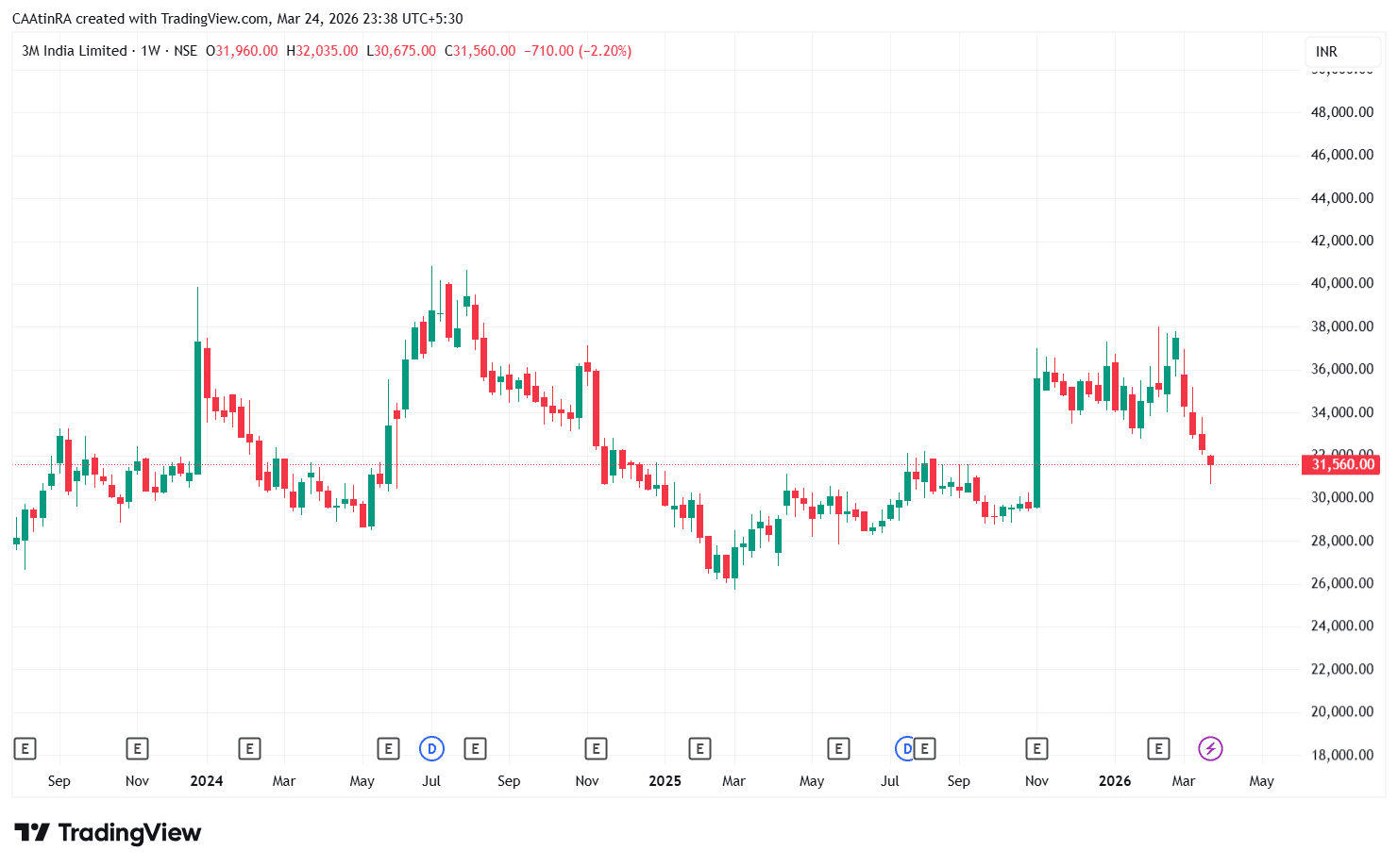
Task: Click the 48,000.00 price axis label
Action: 1342,112
